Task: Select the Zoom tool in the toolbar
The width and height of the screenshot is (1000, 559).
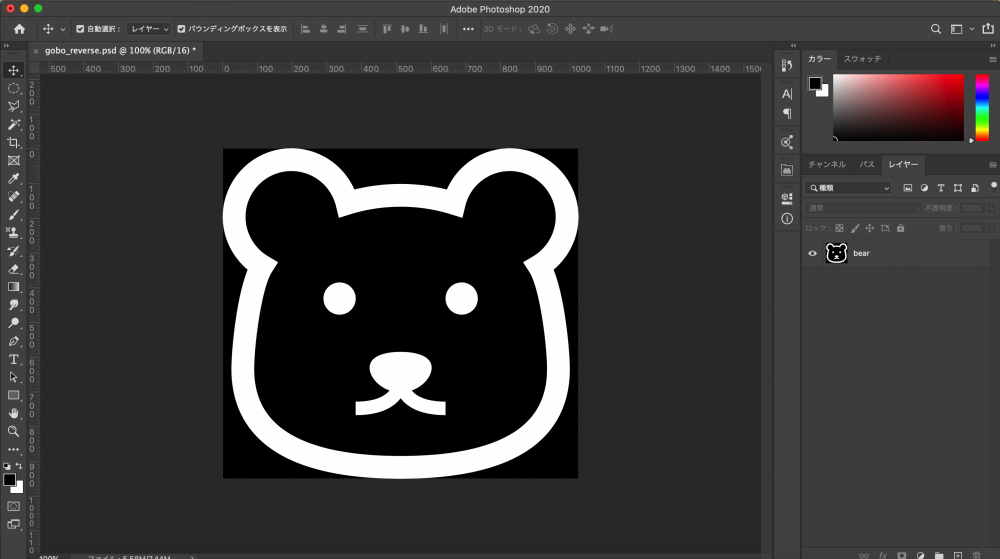Action: click(14, 431)
